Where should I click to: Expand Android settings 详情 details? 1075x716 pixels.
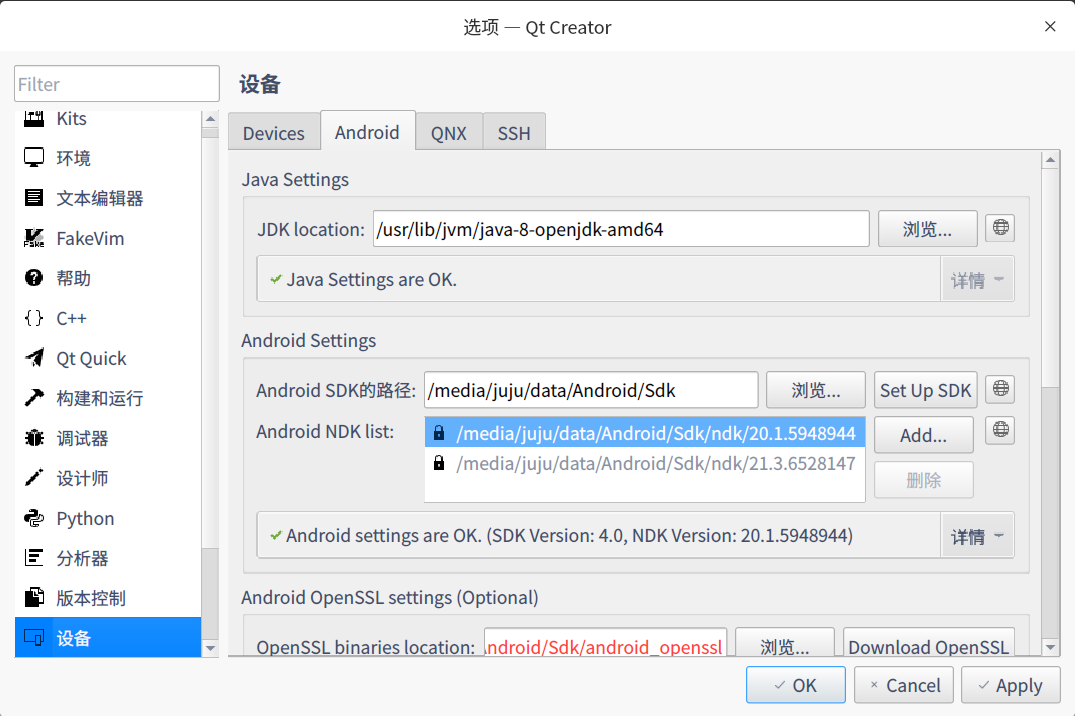[x=977, y=536]
